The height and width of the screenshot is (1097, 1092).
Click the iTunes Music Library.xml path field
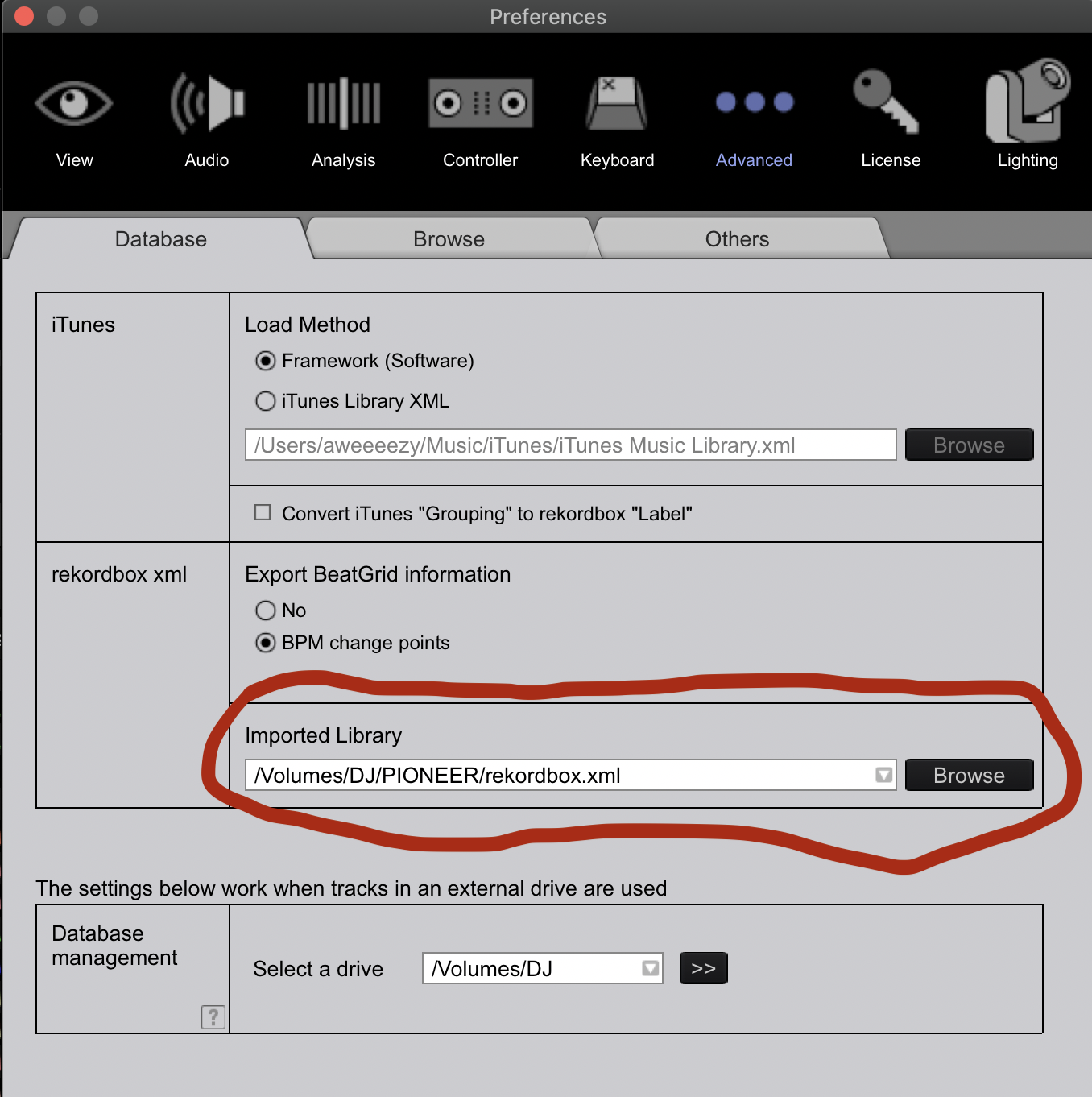[x=570, y=445]
